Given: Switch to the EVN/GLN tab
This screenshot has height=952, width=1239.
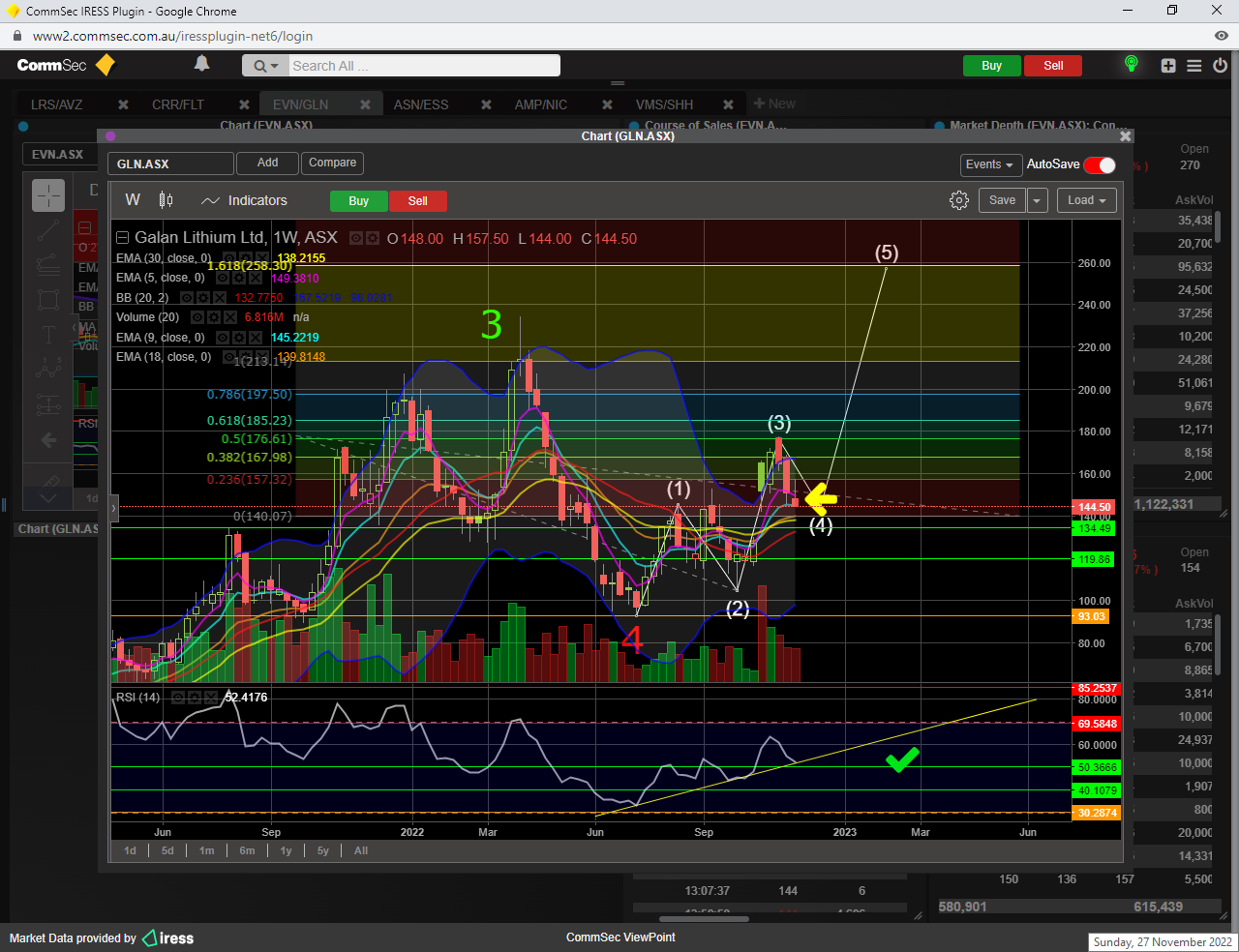Looking at the screenshot, I should click(x=300, y=104).
